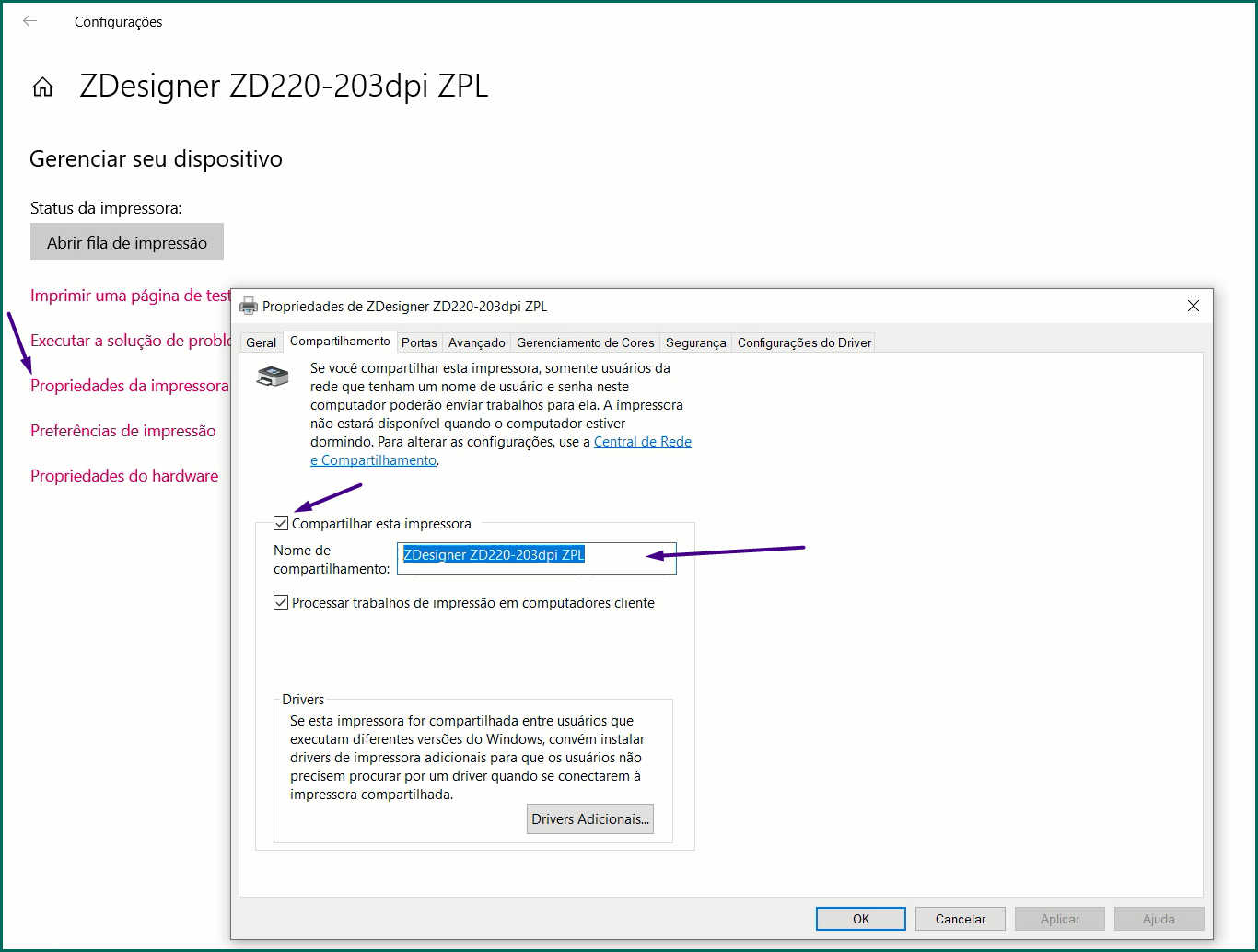Click the Drivers group label
This screenshot has width=1258, height=952.
tap(303, 700)
